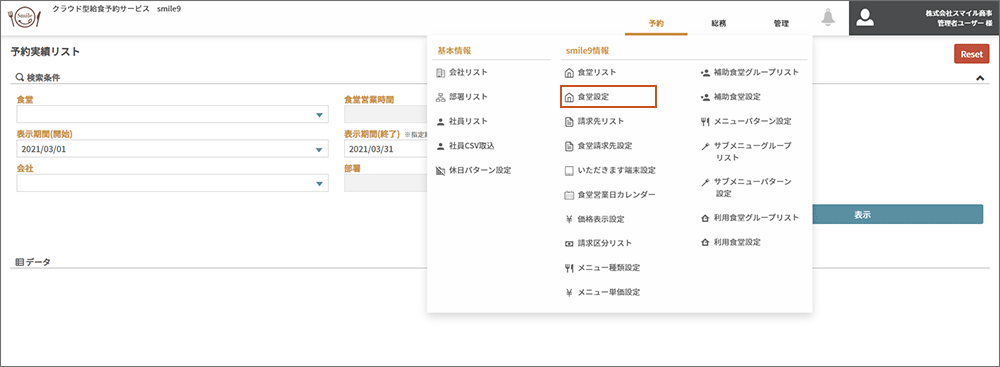The image size is (1000, 367).
Task: Click the いただきます端末設定 tablet icon
Action: tap(570, 170)
